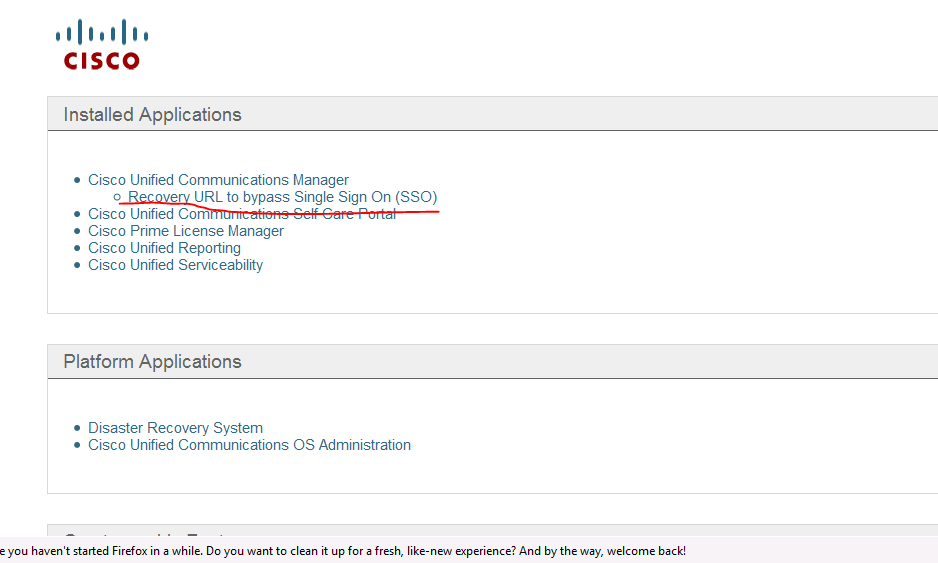Open Cisco Unified Communications Self Care Portal
Viewport: 938px width, 563px height.
(x=242, y=214)
